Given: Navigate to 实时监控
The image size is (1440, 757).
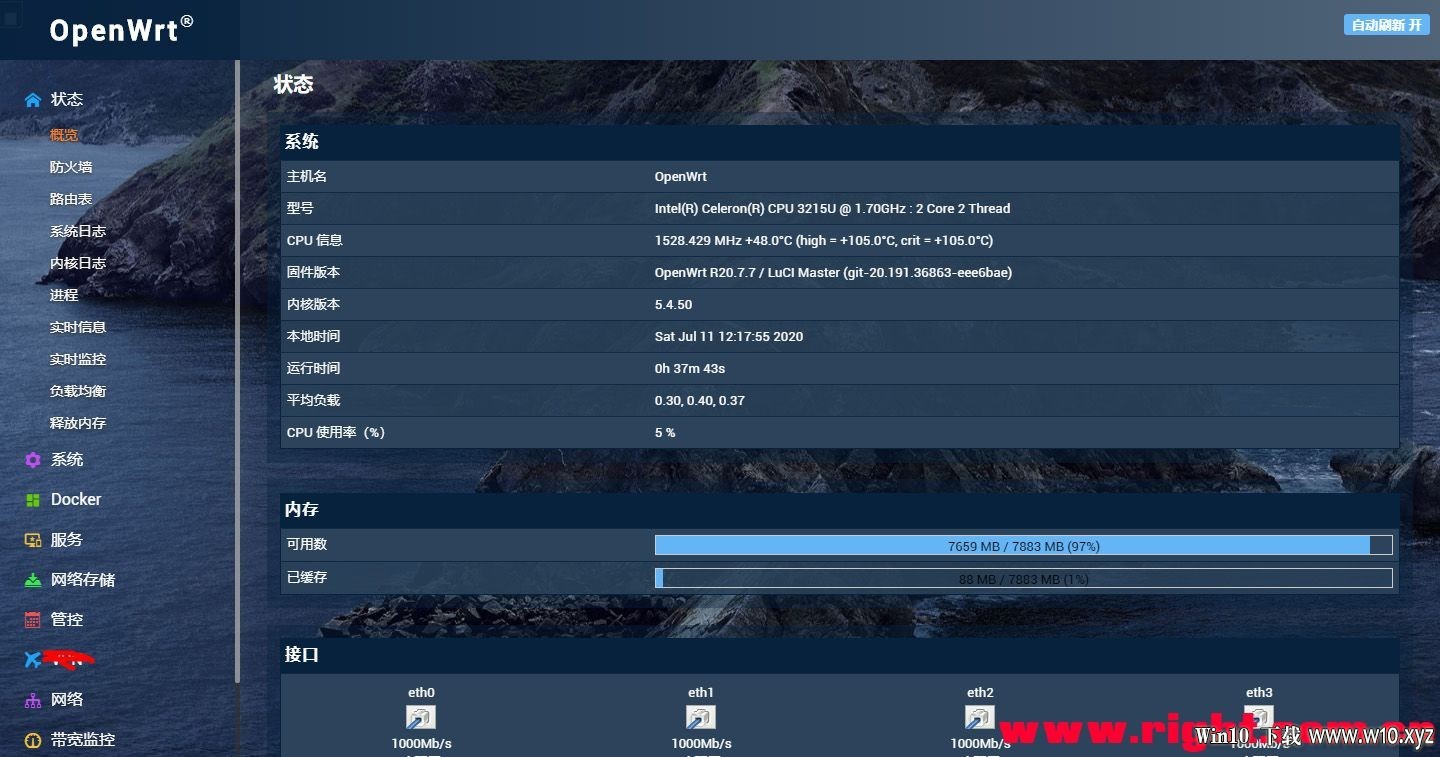Looking at the screenshot, I should coord(78,359).
